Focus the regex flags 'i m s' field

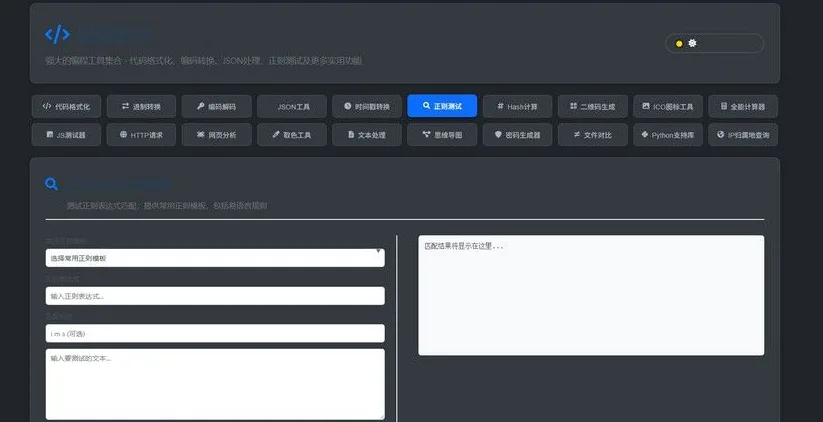point(214,333)
